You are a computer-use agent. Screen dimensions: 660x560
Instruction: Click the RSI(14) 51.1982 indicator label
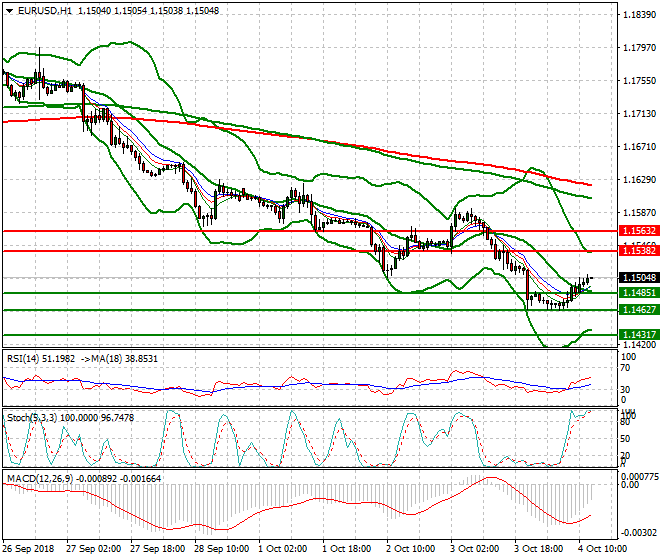(x=41, y=359)
